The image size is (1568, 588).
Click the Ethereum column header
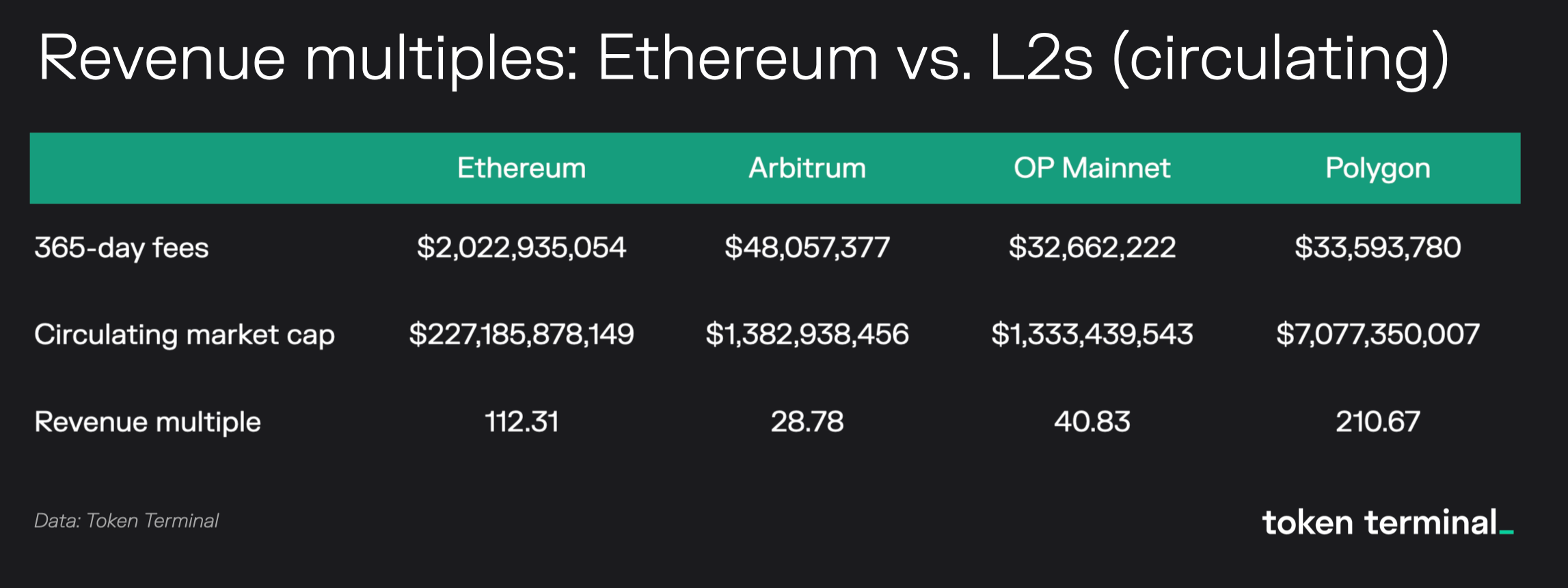point(522,168)
